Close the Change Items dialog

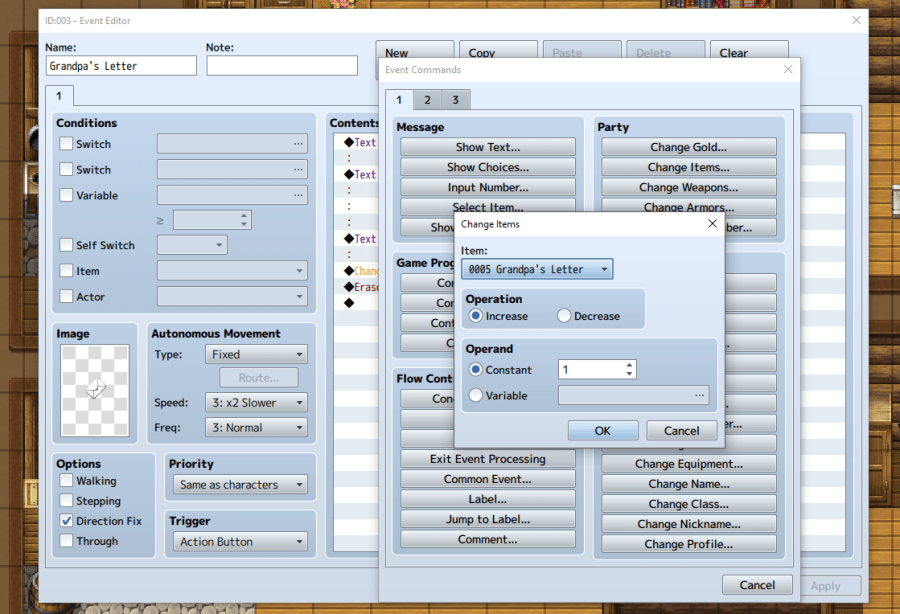point(712,224)
